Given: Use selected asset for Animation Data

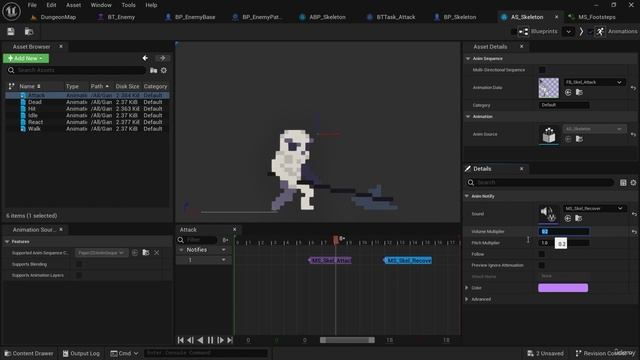Looking at the screenshot, I should [568, 93].
